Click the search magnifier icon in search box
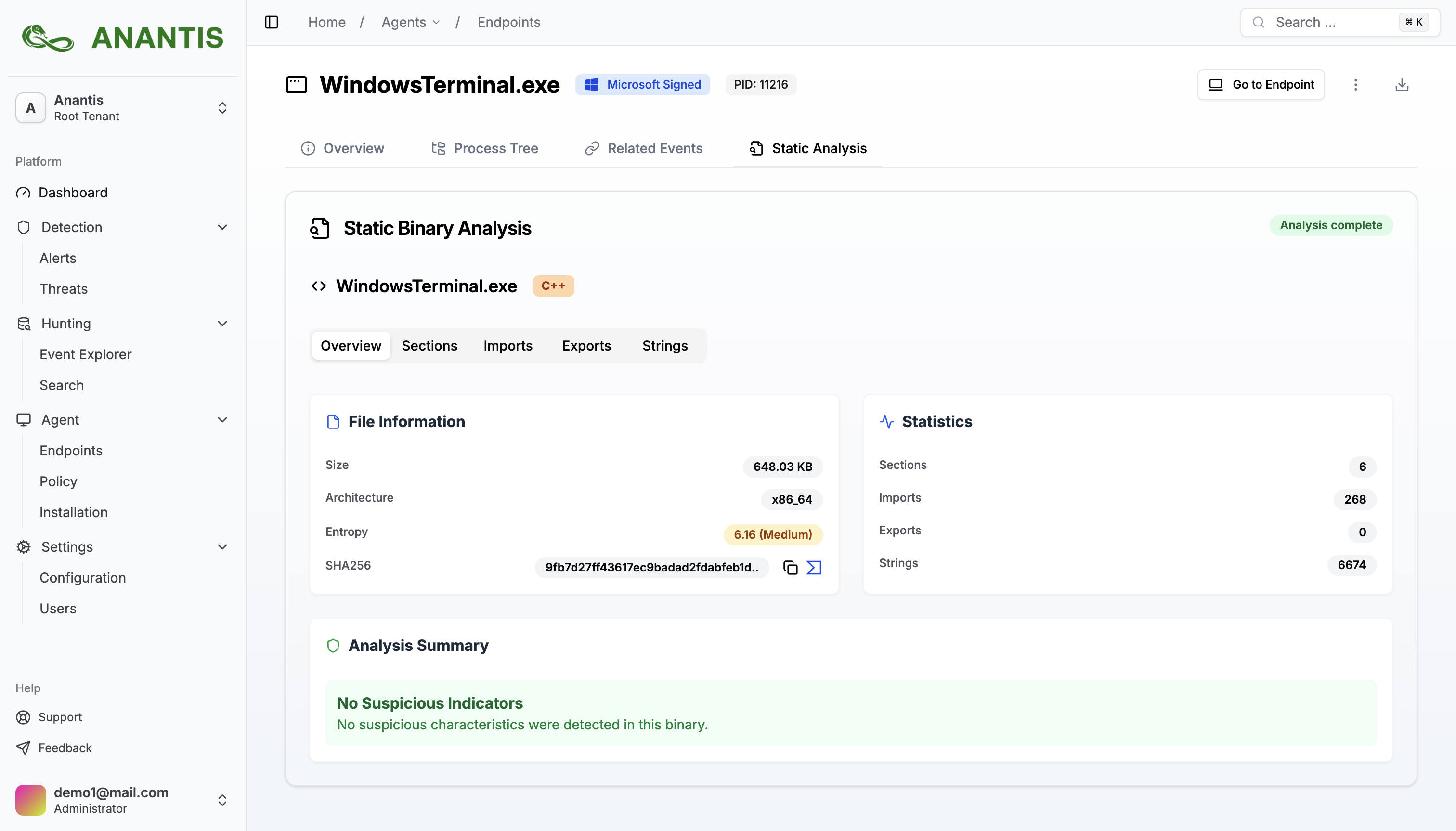 coord(1259,22)
